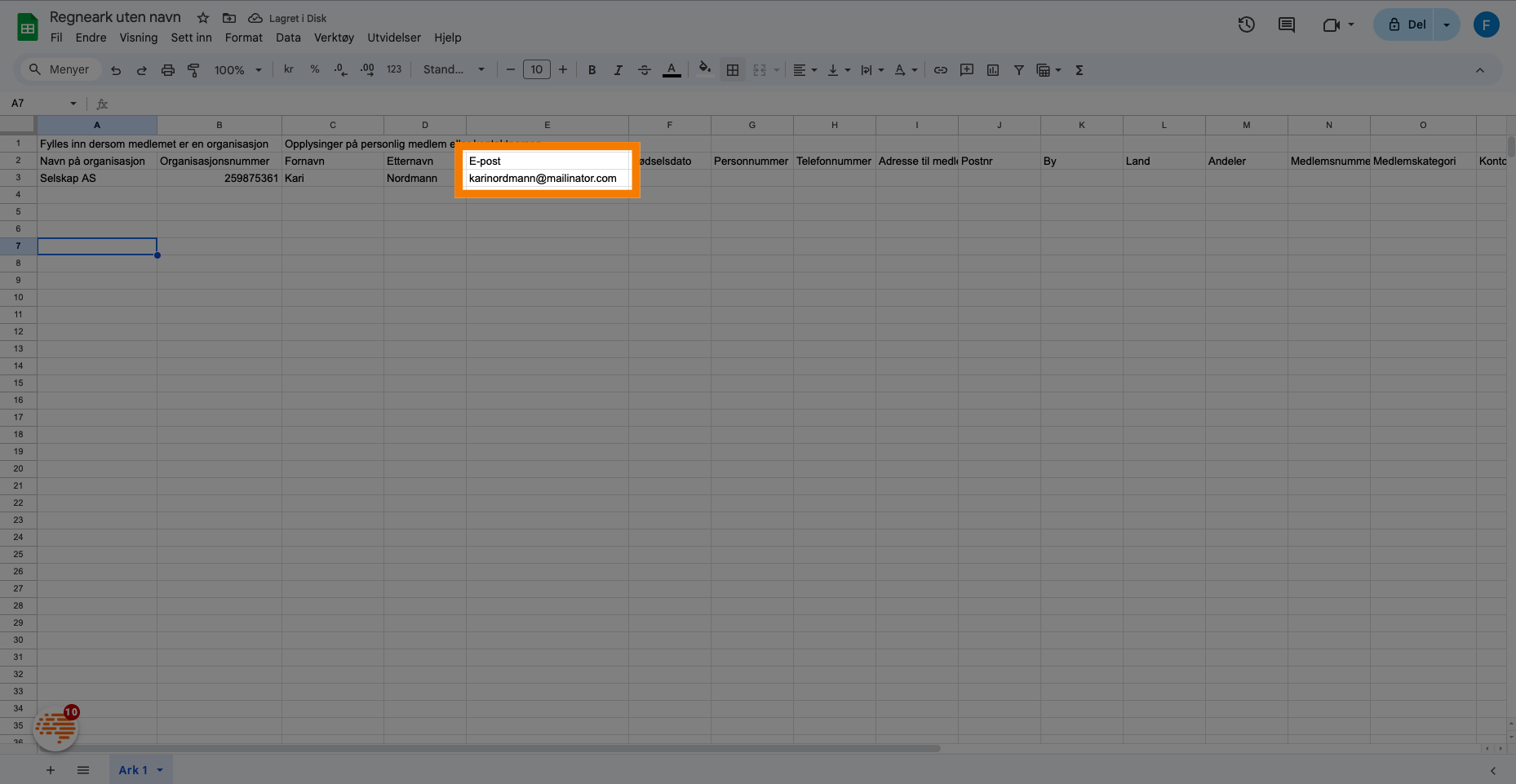Screen dimensions: 1516x784
Task: Select cell containing karinordmann@mailinator.com
Action: (547, 178)
